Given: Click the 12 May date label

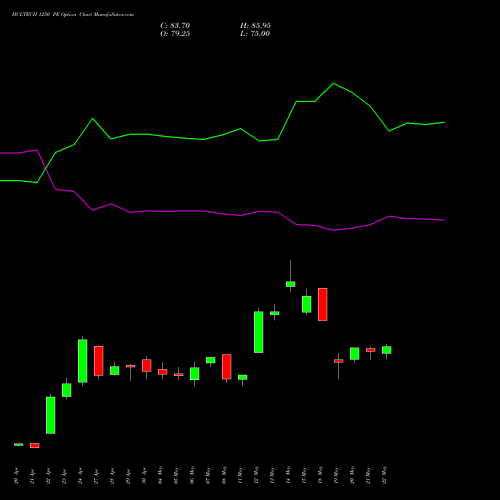Looking at the screenshot, I should pyautogui.click(x=257, y=475).
